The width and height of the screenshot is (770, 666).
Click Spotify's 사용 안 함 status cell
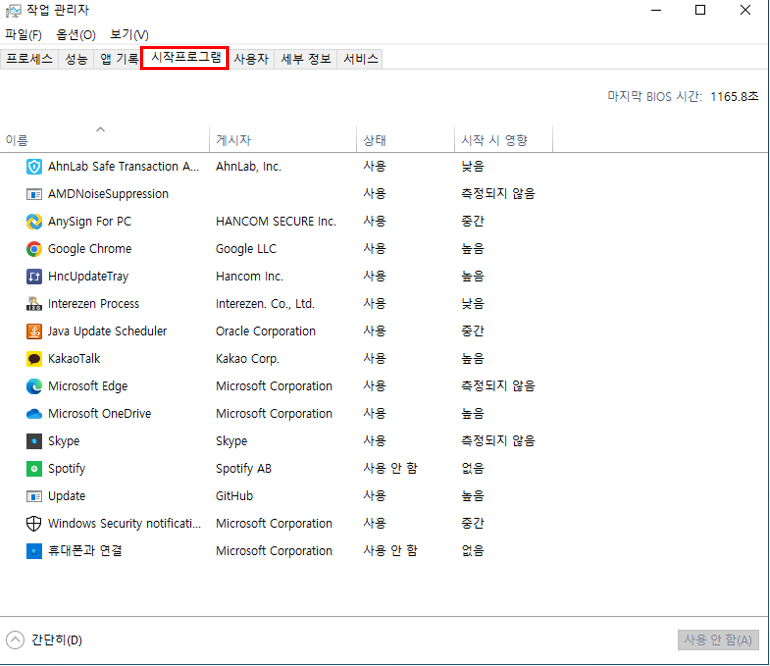pyautogui.click(x=390, y=469)
